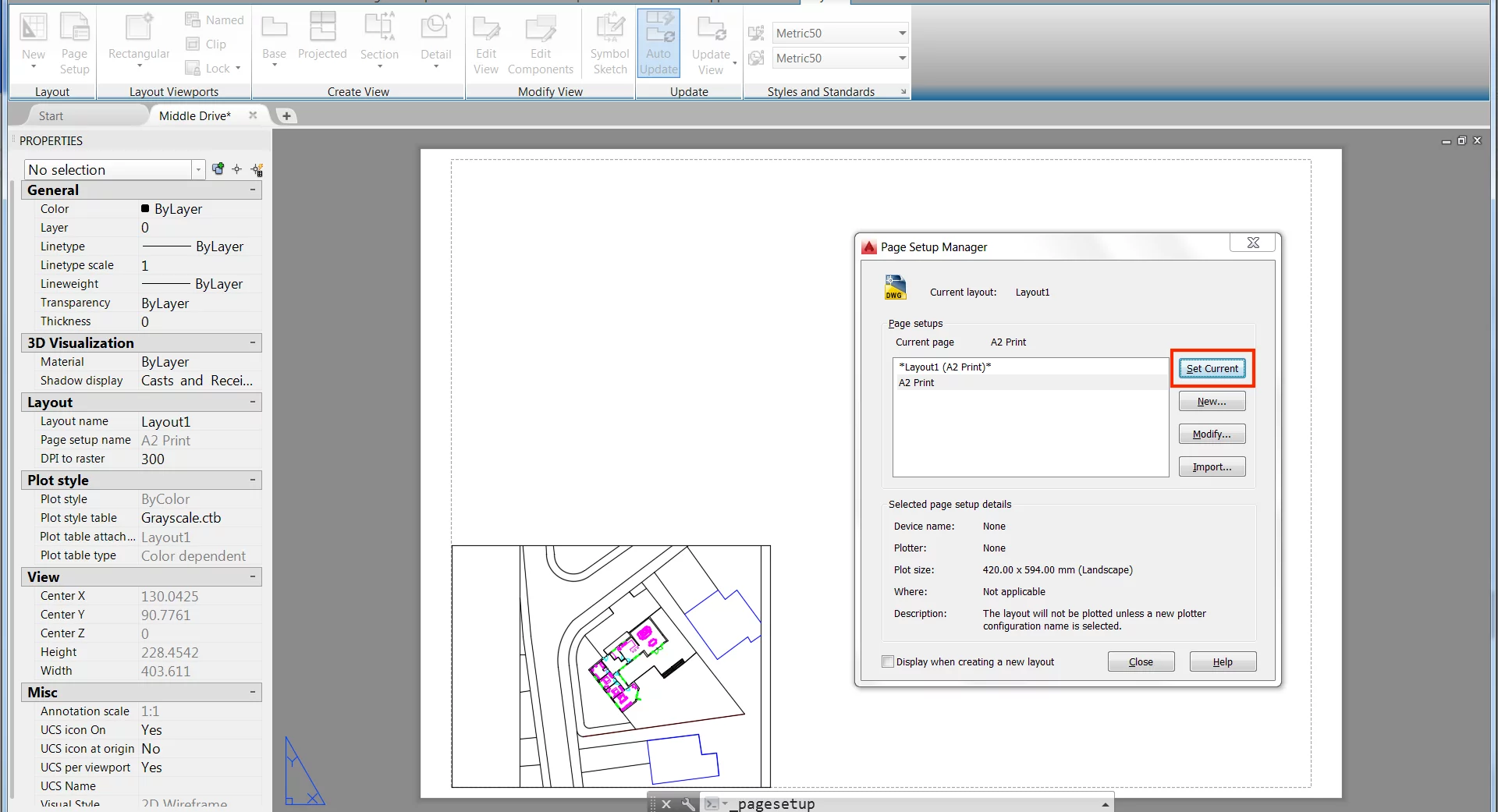Switch to the Start tab
The width and height of the screenshot is (1498, 812).
pos(51,115)
